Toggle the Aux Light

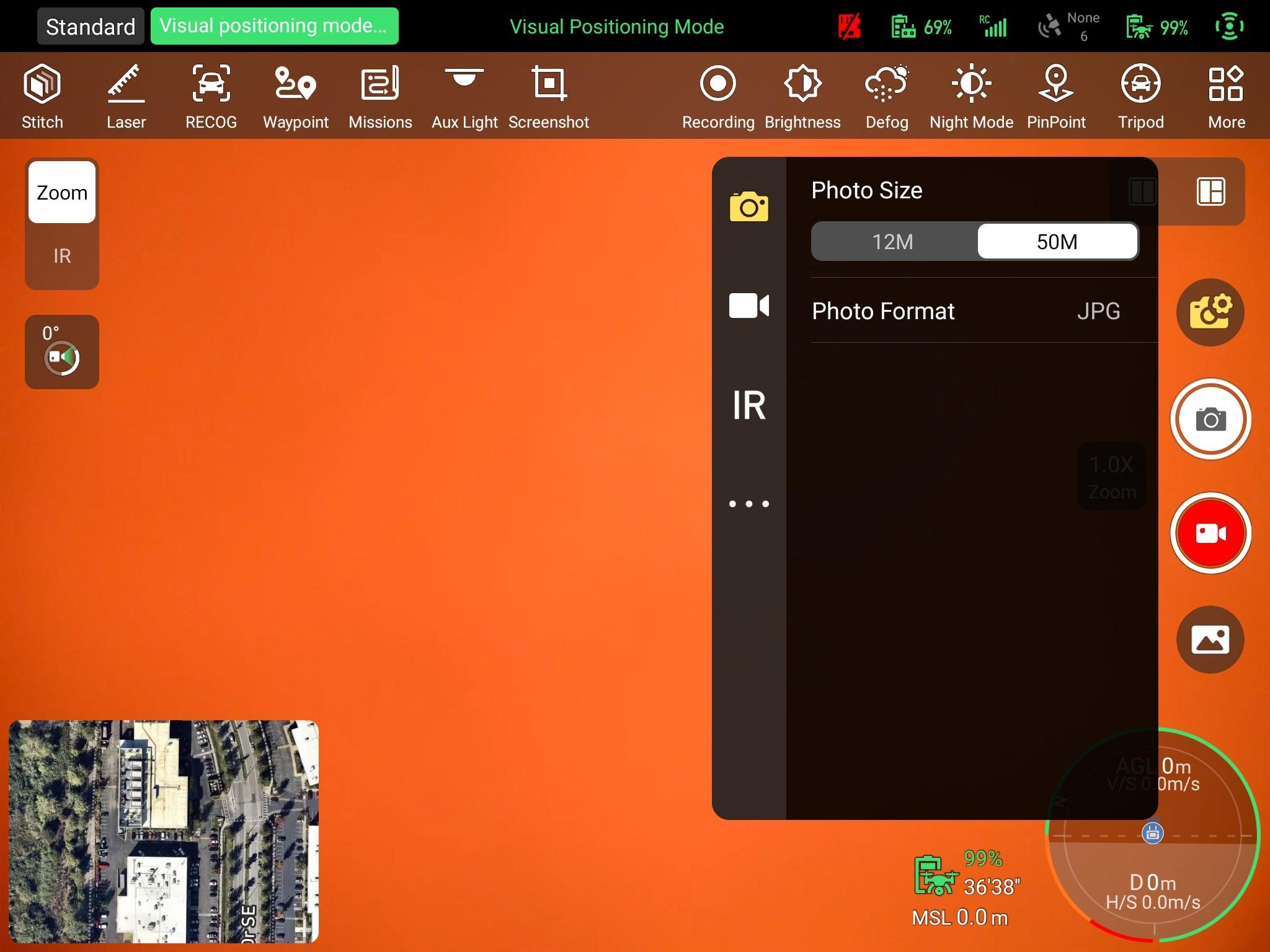click(464, 96)
